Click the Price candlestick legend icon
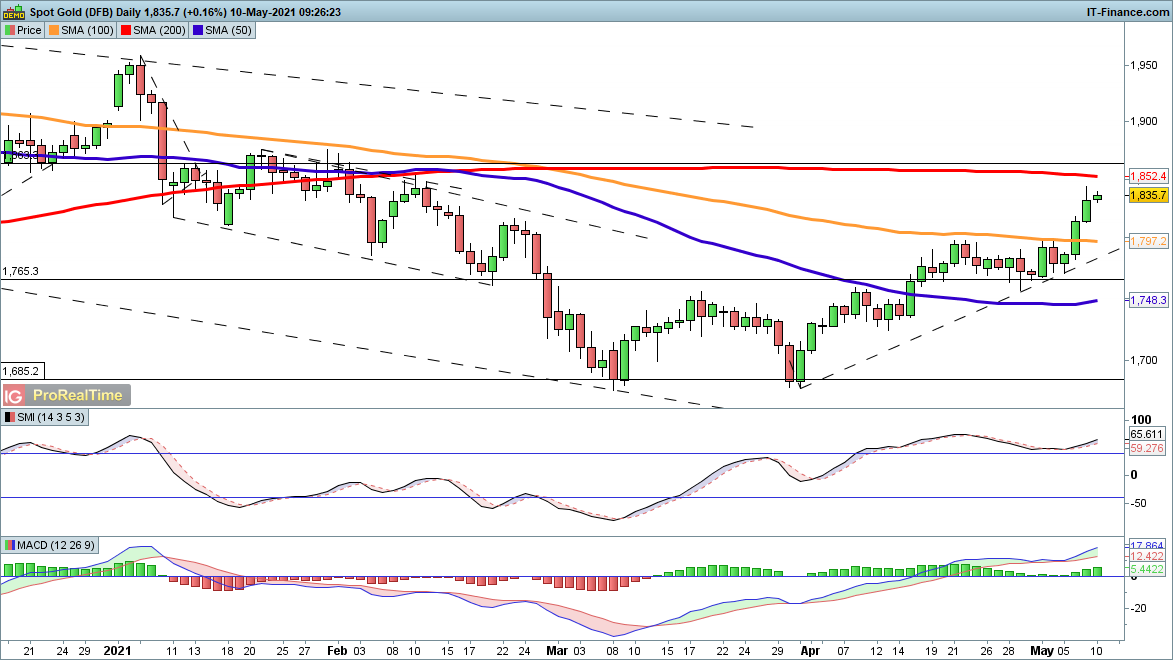This screenshot has width=1173, height=660. click(9, 30)
